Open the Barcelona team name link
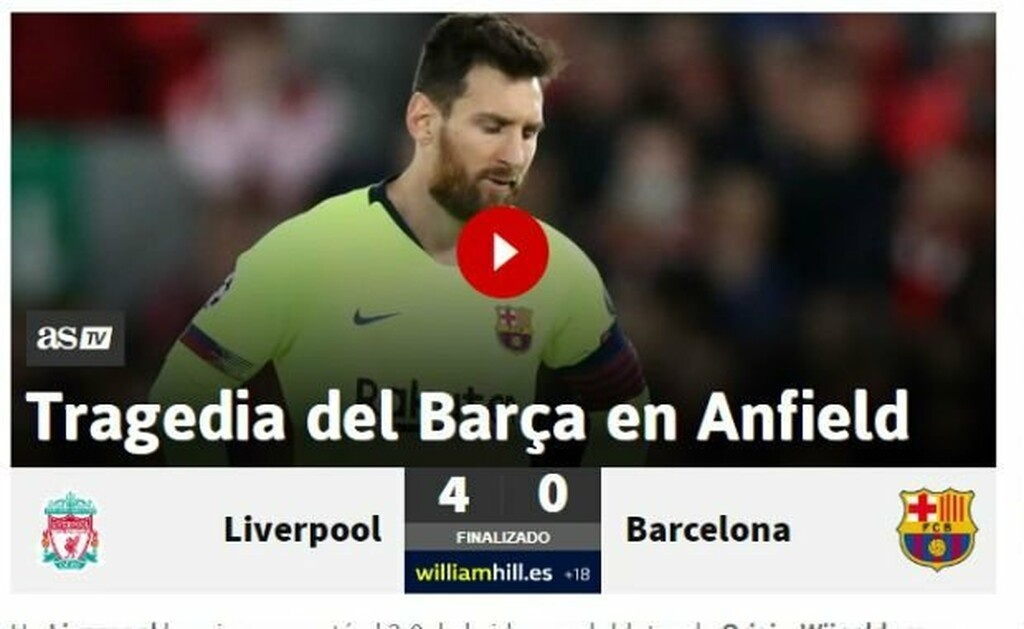This screenshot has width=1024, height=629. coord(708,530)
